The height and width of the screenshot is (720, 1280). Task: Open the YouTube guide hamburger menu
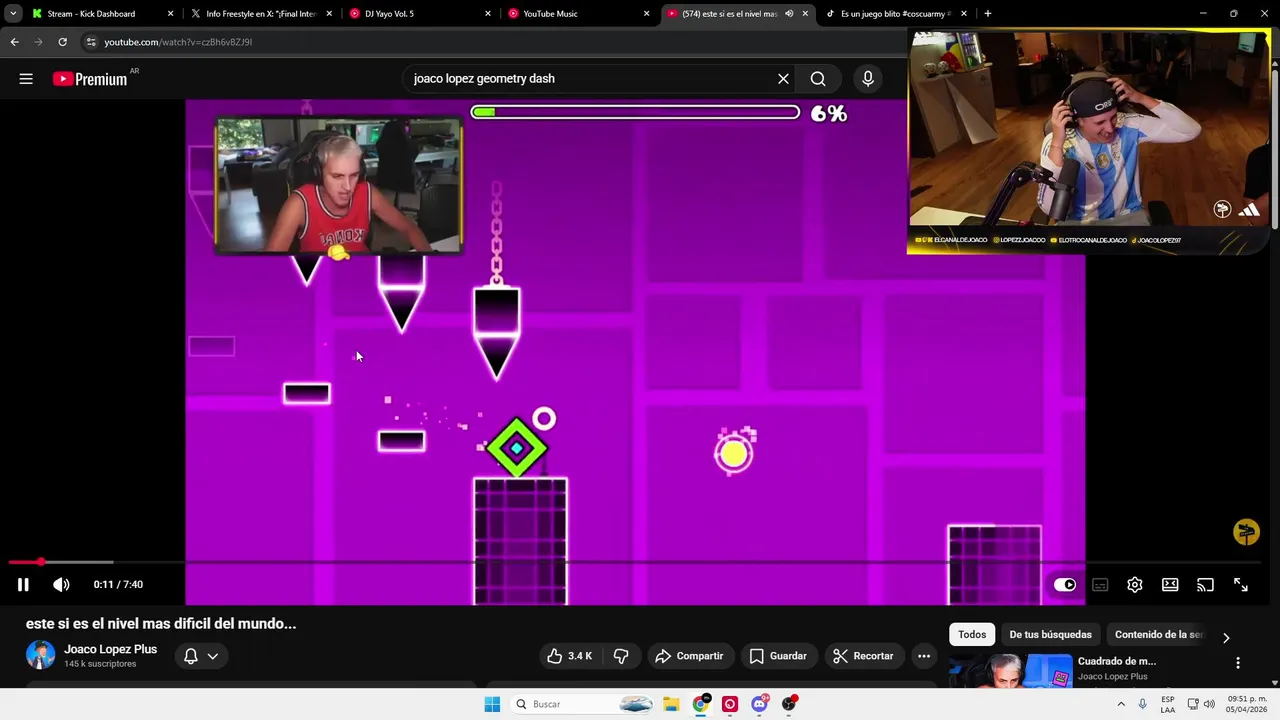[x=26, y=79]
